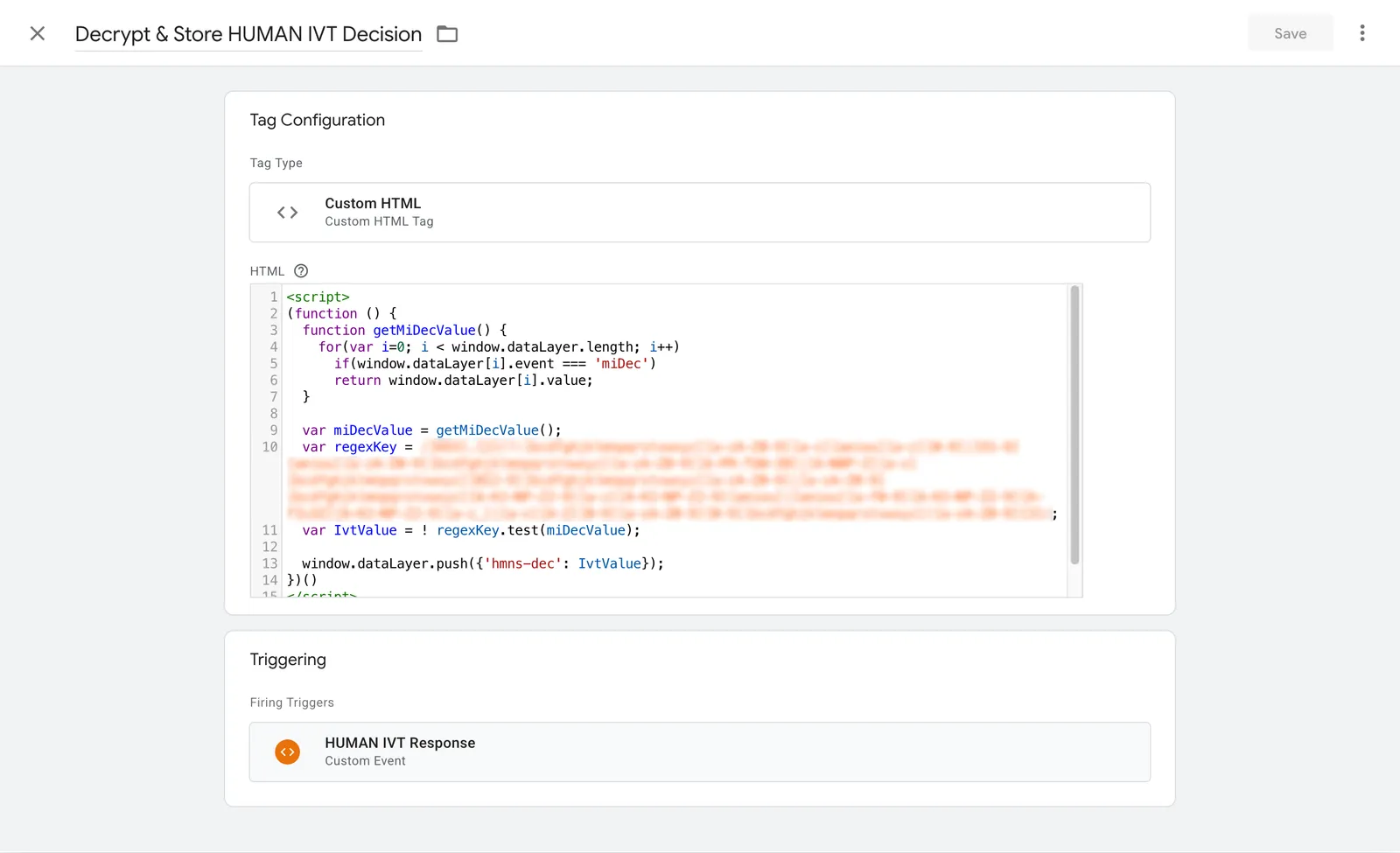Click the Tag Configuration section heading

(x=317, y=120)
